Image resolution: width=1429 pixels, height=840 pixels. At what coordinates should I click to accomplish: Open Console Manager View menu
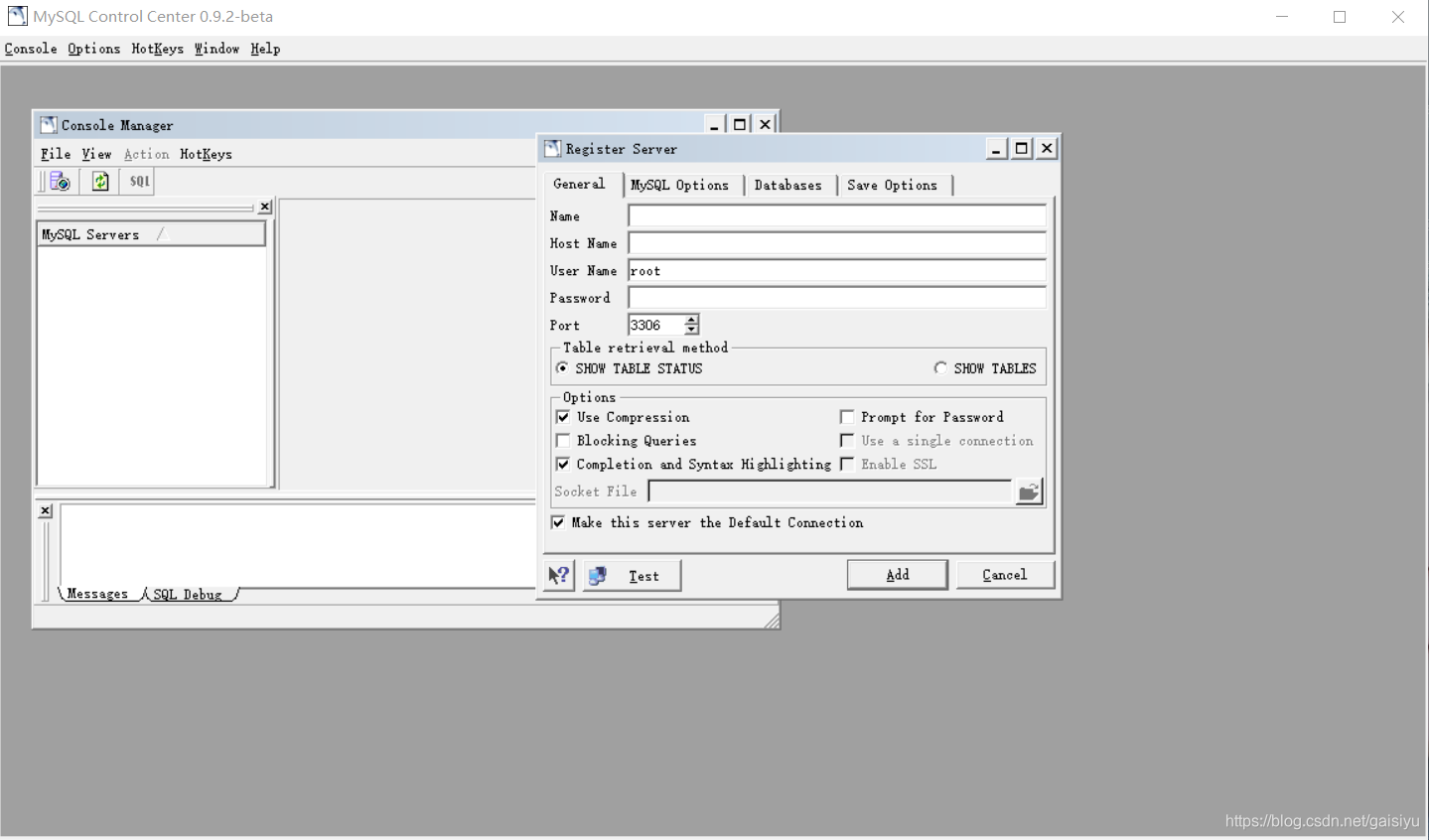pos(96,154)
